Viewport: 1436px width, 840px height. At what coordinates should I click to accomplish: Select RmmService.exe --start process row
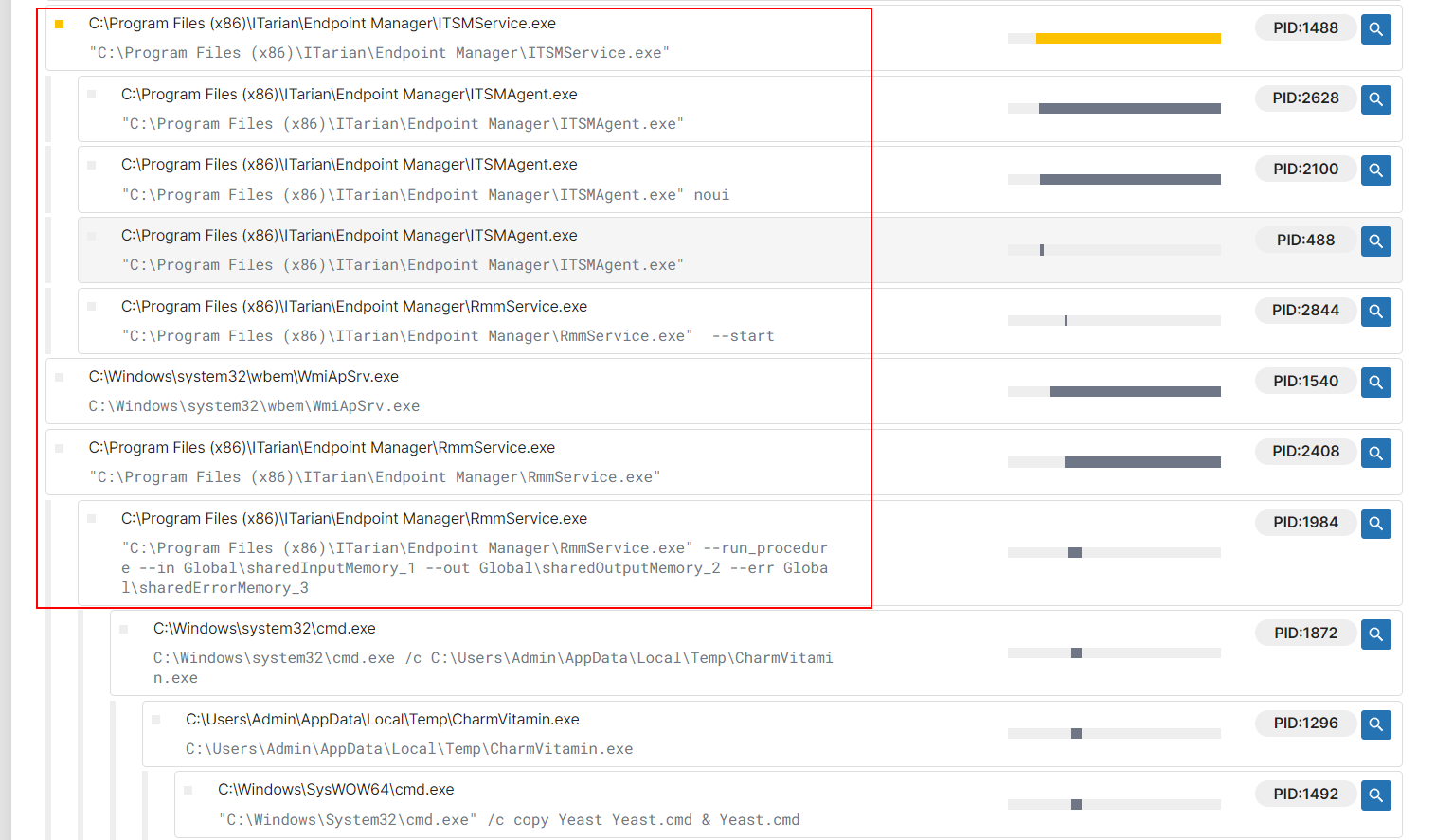click(x=740, y=321)
